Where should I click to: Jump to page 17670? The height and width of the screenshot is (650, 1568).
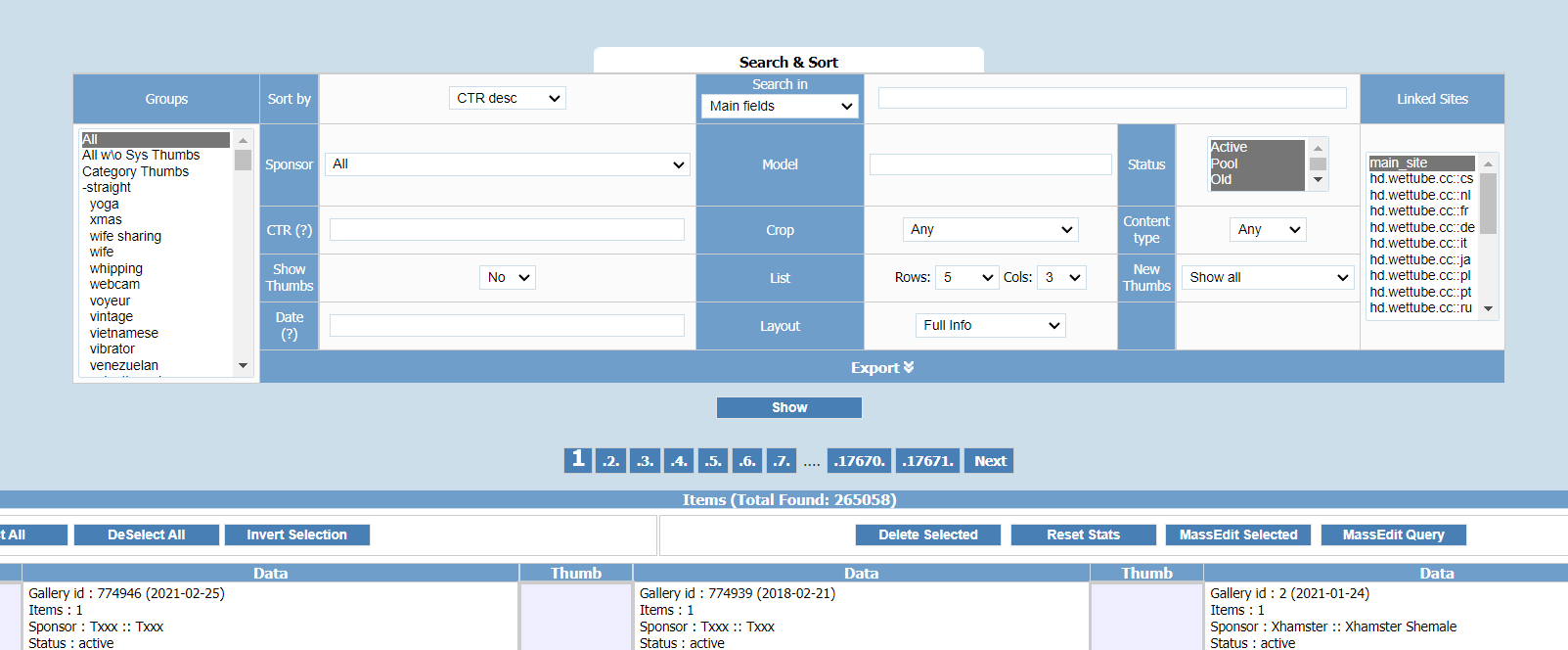[x=859, y=461]
